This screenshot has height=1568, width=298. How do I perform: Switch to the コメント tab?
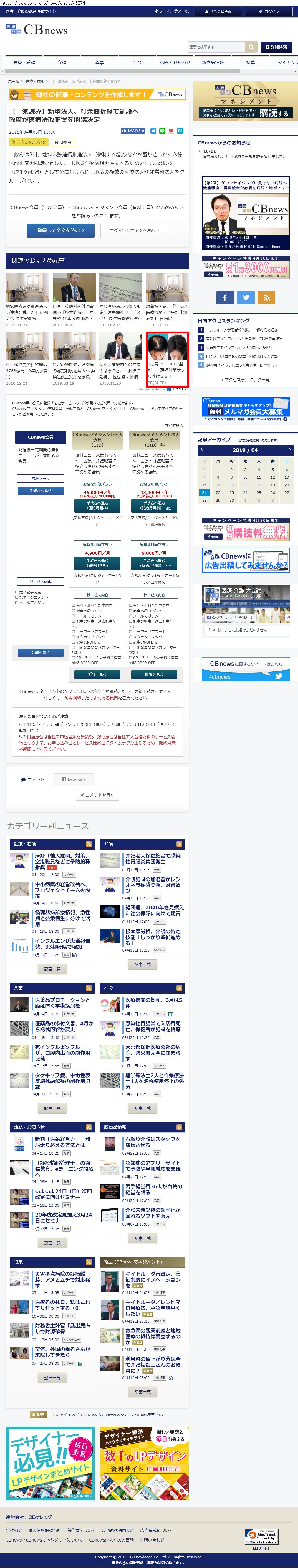pyautogui.click(x=32, y=779)
